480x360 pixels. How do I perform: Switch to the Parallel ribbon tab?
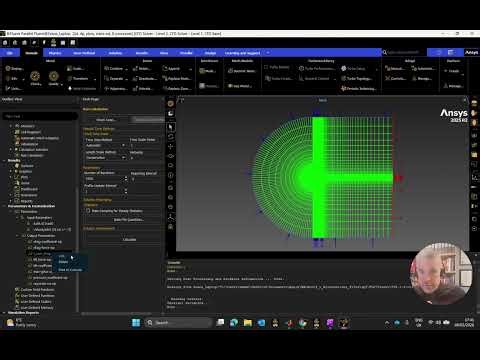click(186, 53)
